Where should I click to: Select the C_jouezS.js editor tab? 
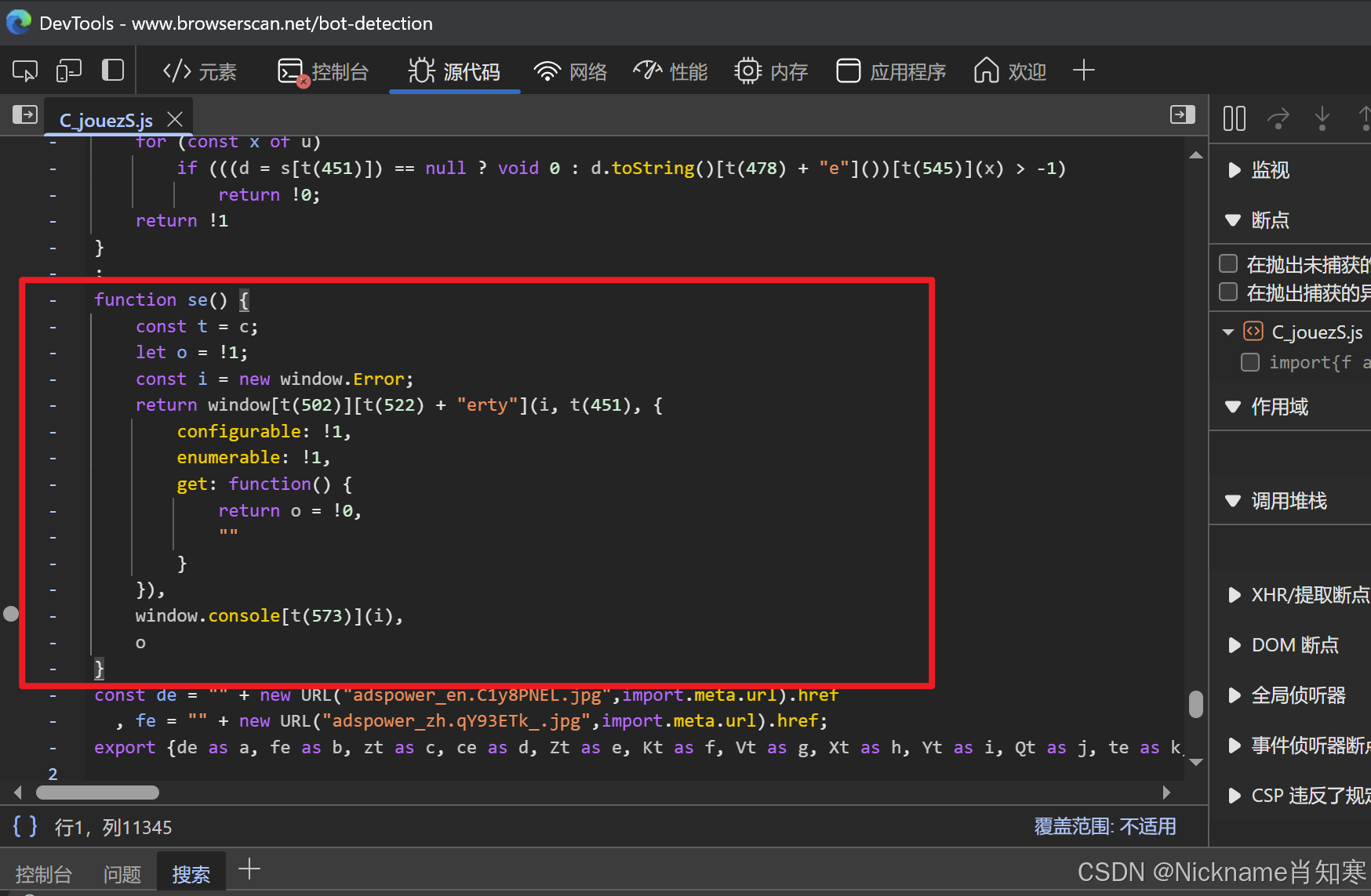(106, 120)
